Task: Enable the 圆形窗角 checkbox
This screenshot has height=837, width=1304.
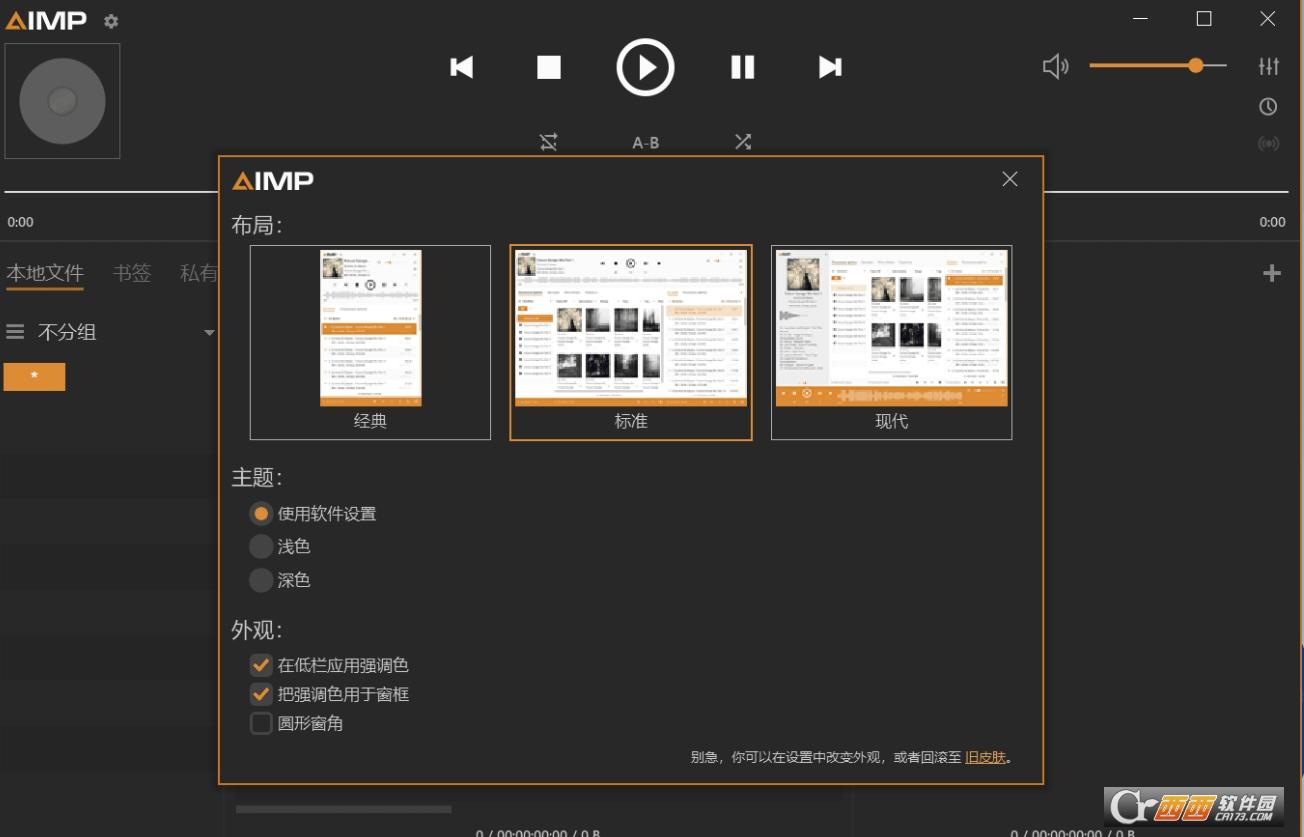Action: (x=261, y=723)
